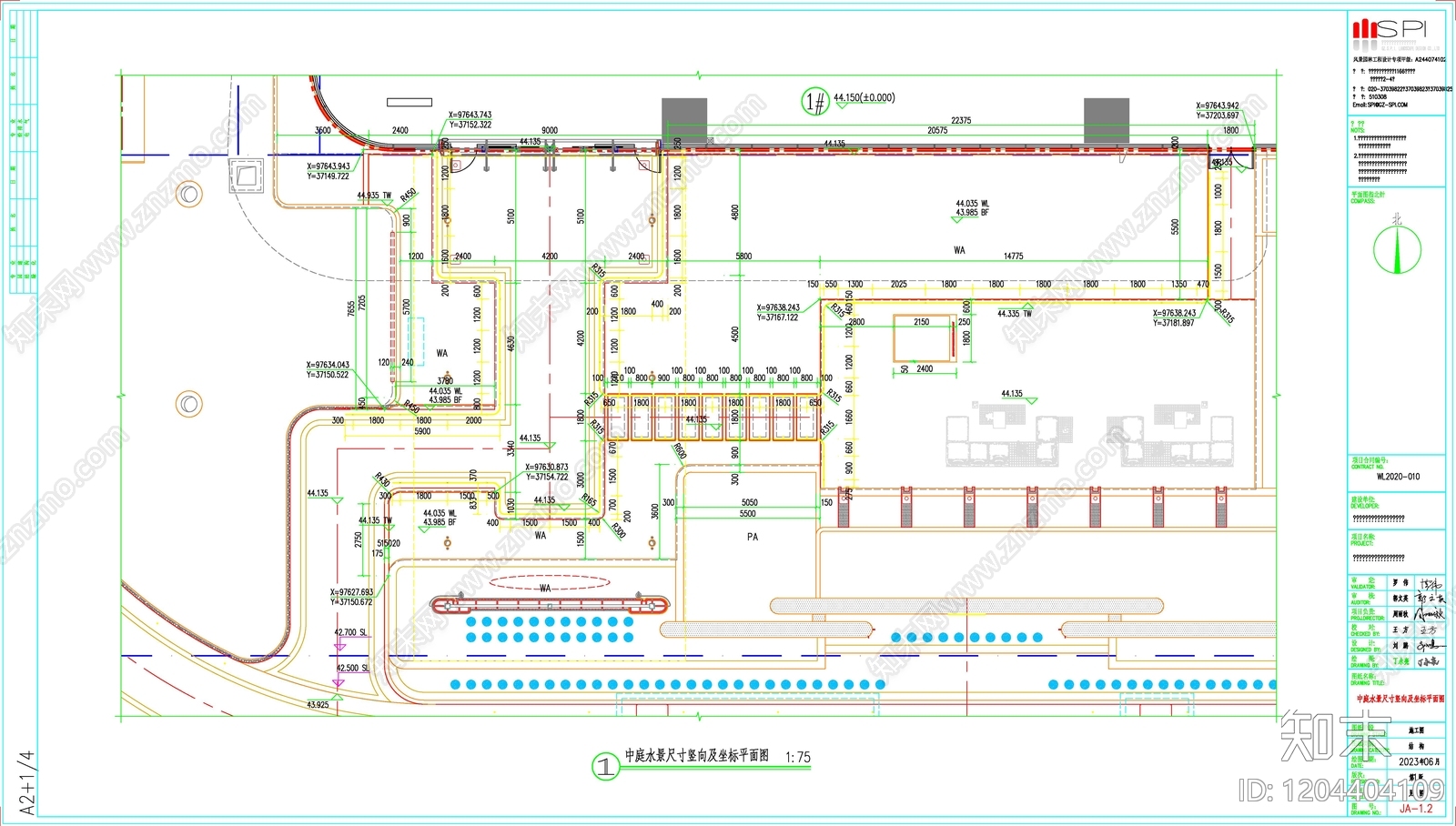Select coordinate label X=97630.873

(547, 468)
